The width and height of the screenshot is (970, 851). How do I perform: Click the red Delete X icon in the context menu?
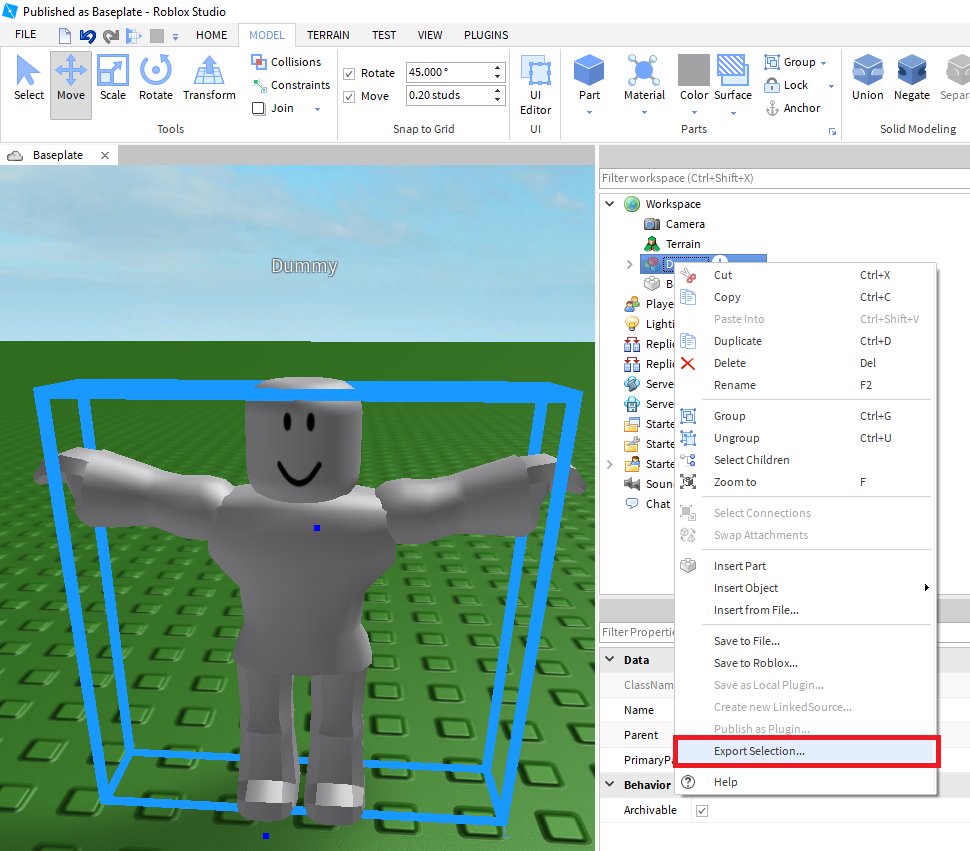tap(688, 363)
